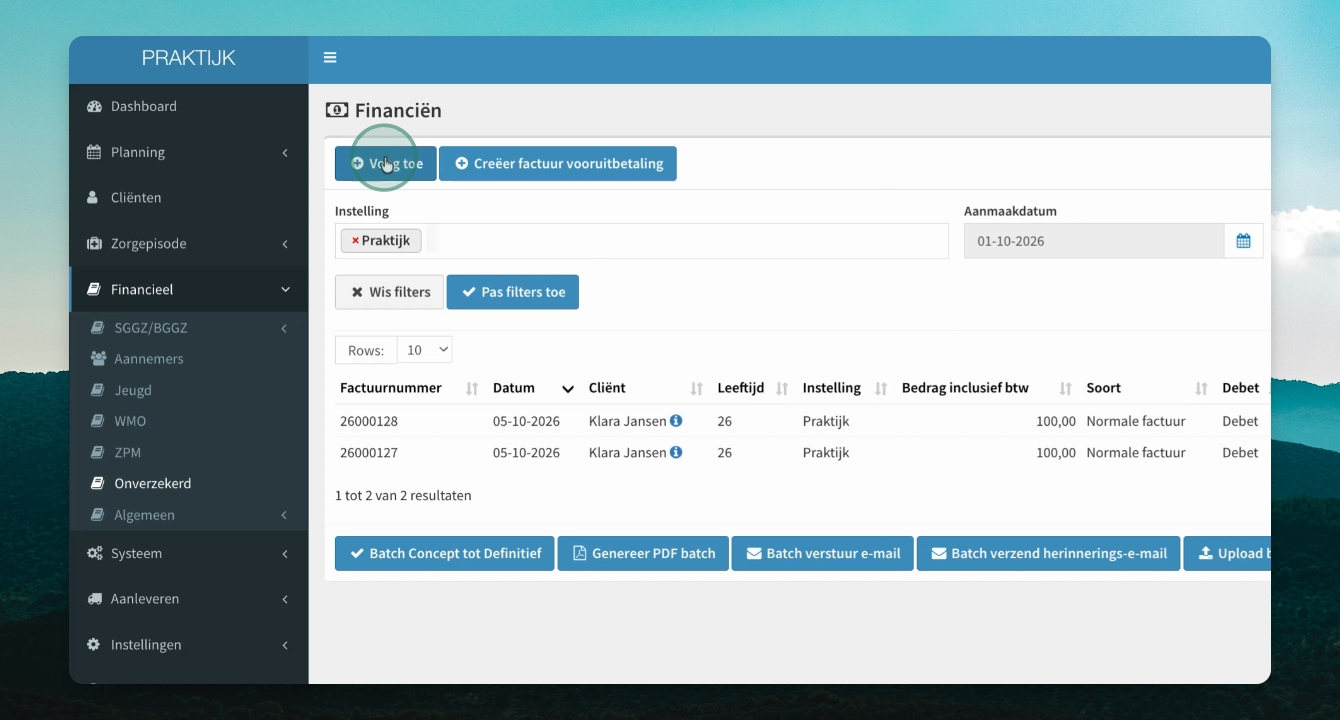This screenshot has width=1340, height=720.
Task: Open the Aanmaakdatum calendar picker icon
Action: 1243,241
